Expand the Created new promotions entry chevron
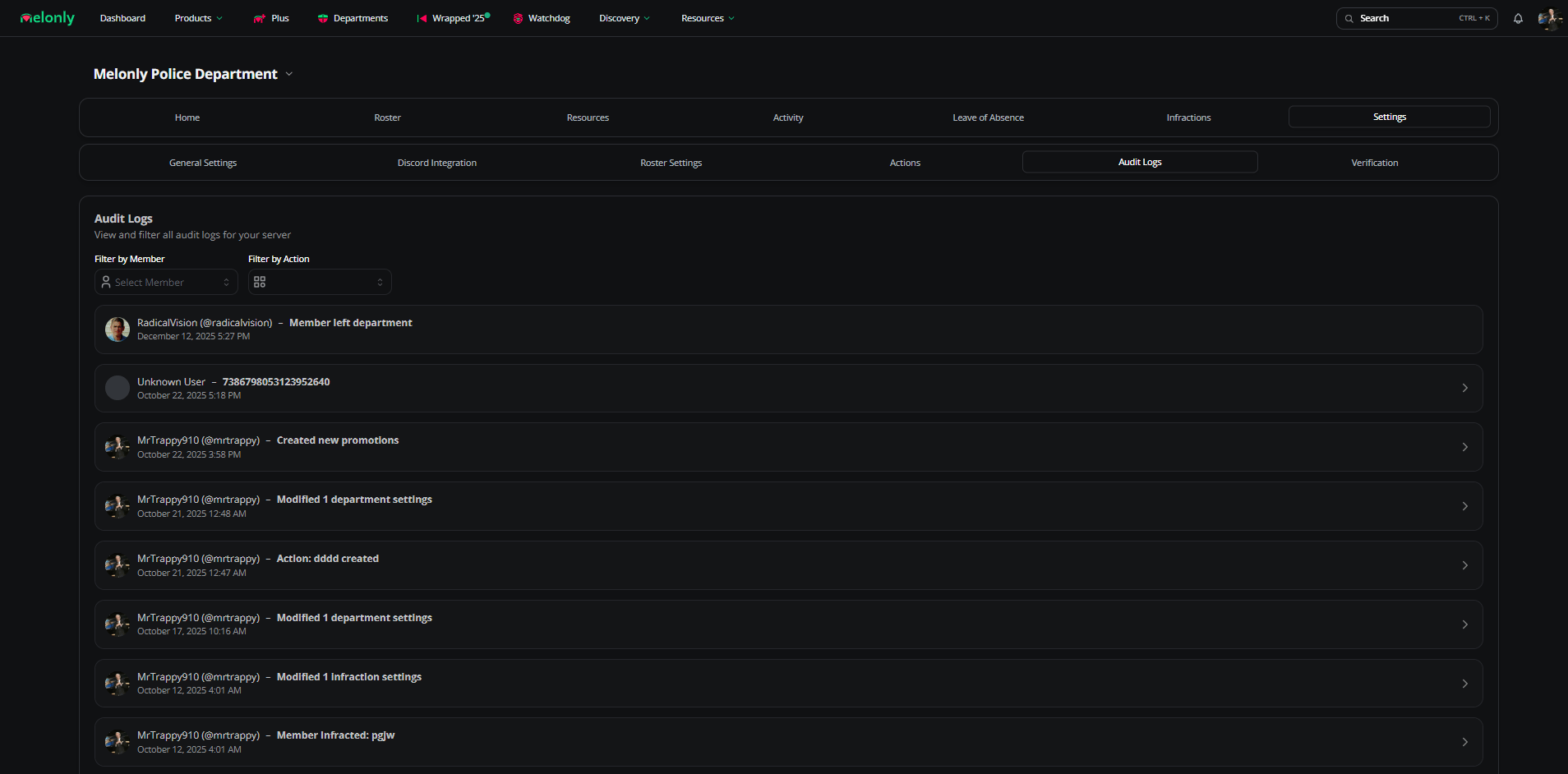1568x774 pixels. (x=1464, y=447)
